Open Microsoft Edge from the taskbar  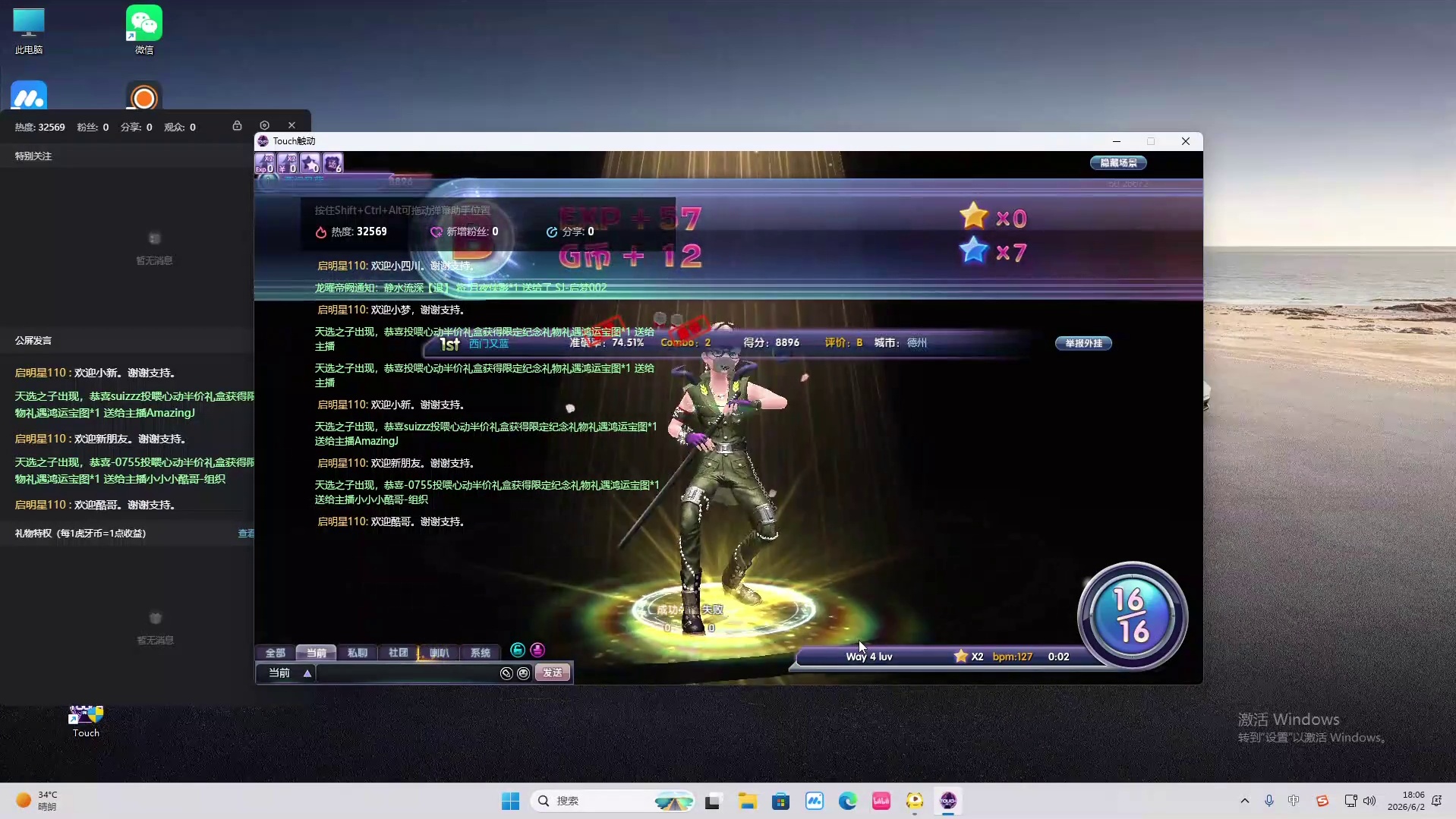[848, 801]
